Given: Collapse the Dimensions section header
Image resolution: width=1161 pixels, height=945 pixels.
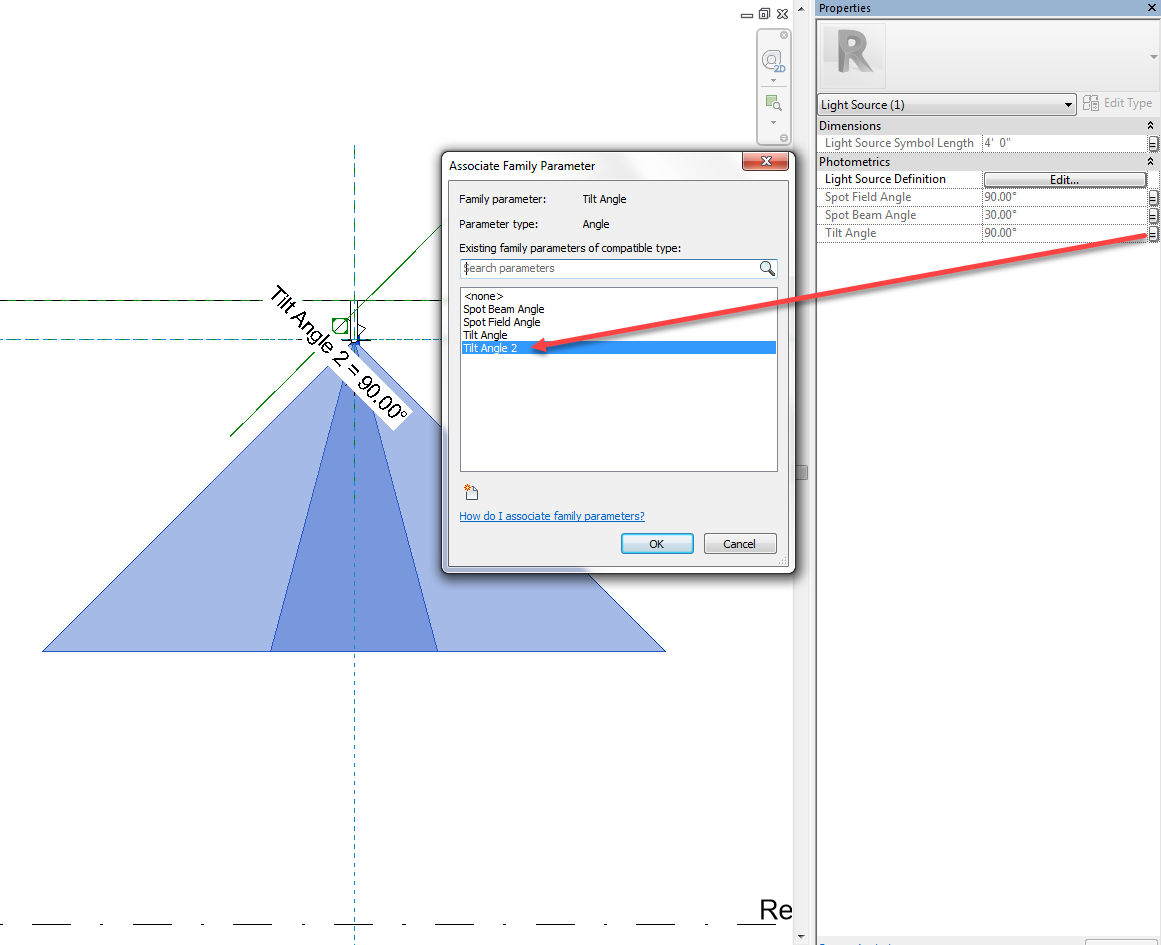Looking at the screenshot, I should [1150, 125].
